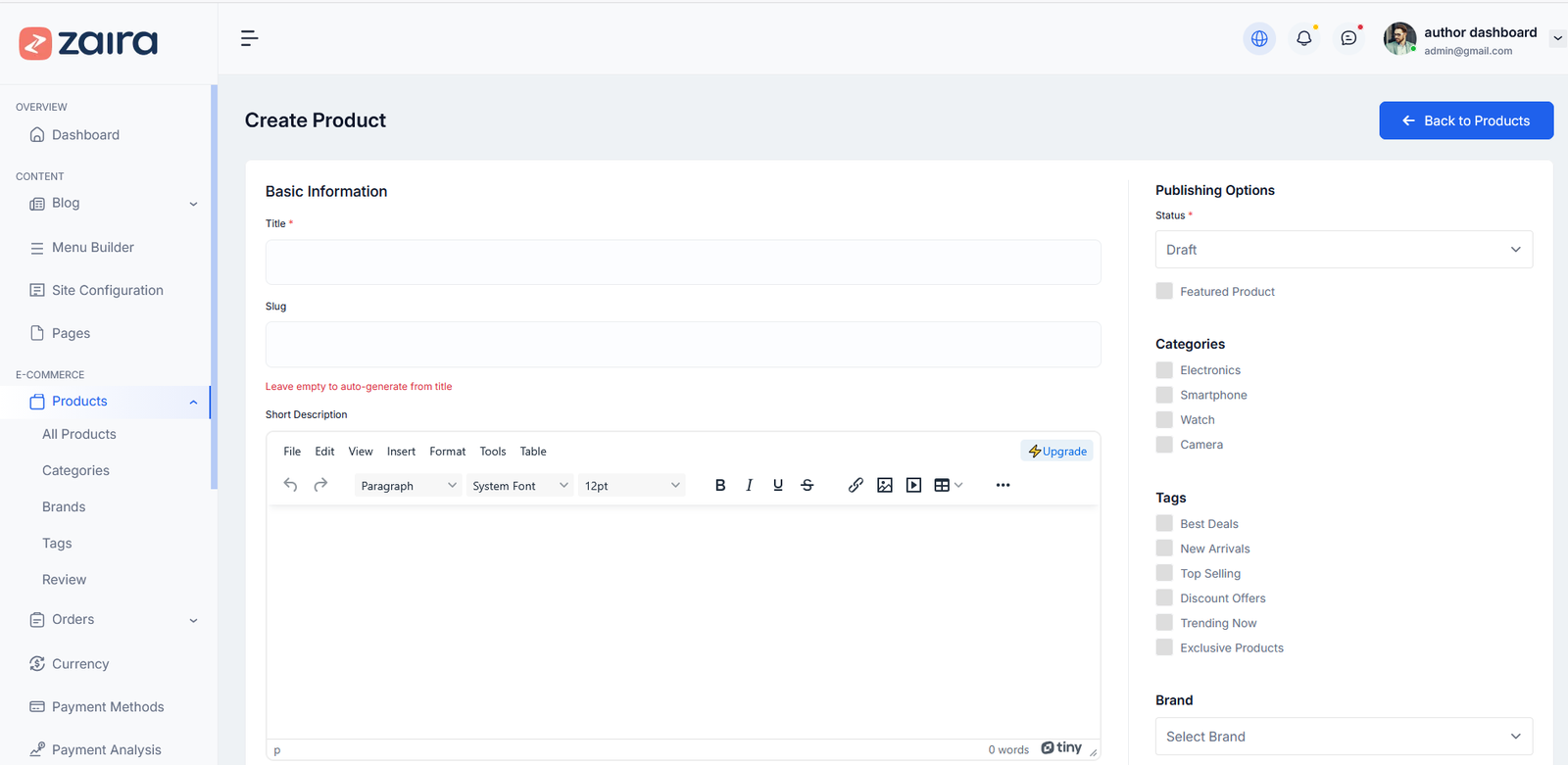Screen dimensions: 1568x765
Task: Go to All Products in sidebar
Action: [79, 434]
